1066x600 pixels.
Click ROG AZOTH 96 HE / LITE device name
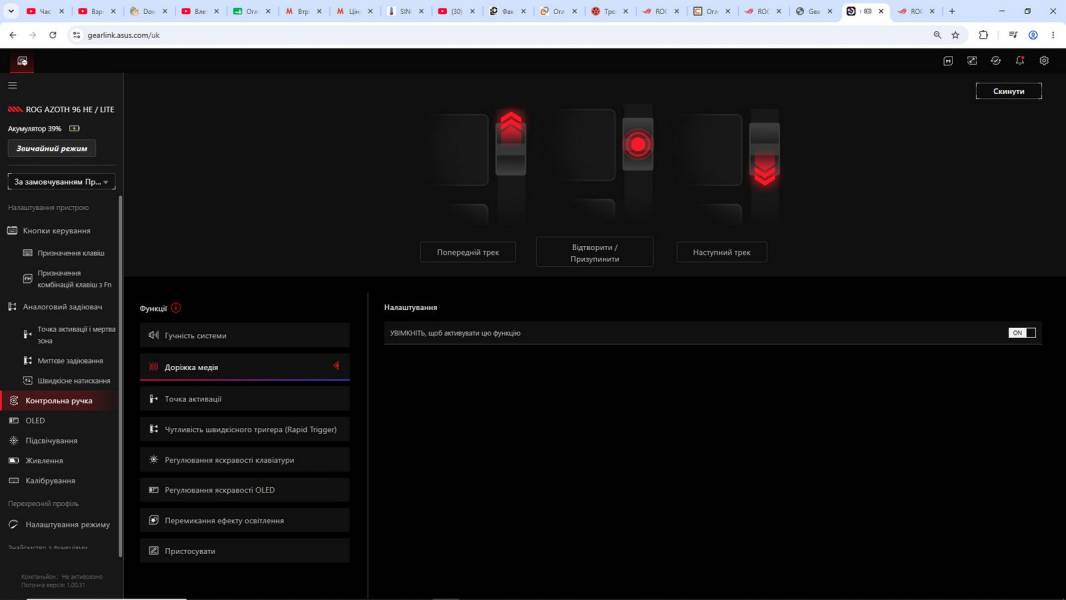70,109
